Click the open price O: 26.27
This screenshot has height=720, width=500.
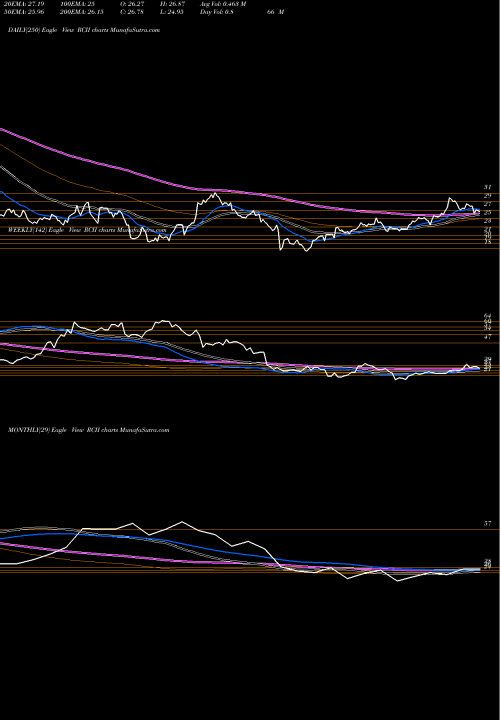pyautogui.click(x=134, y=4)
